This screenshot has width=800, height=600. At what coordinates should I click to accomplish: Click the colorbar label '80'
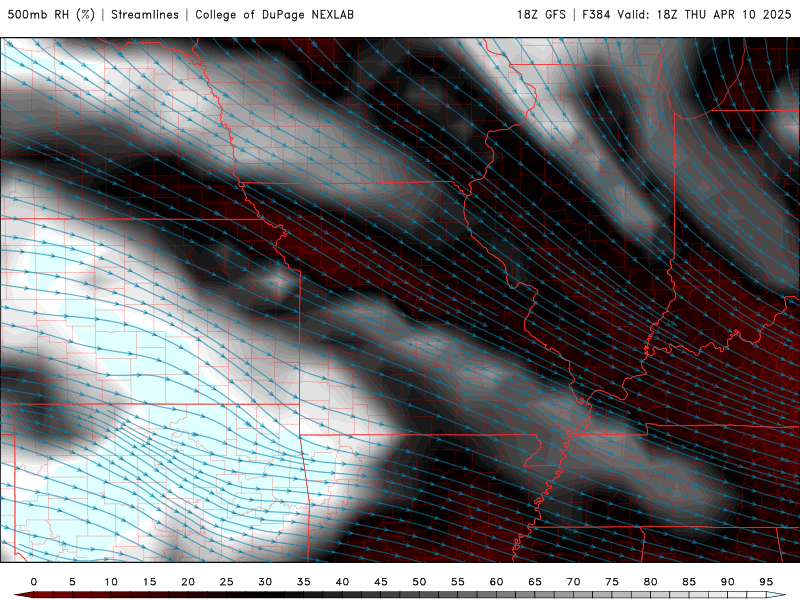[650, 582]
